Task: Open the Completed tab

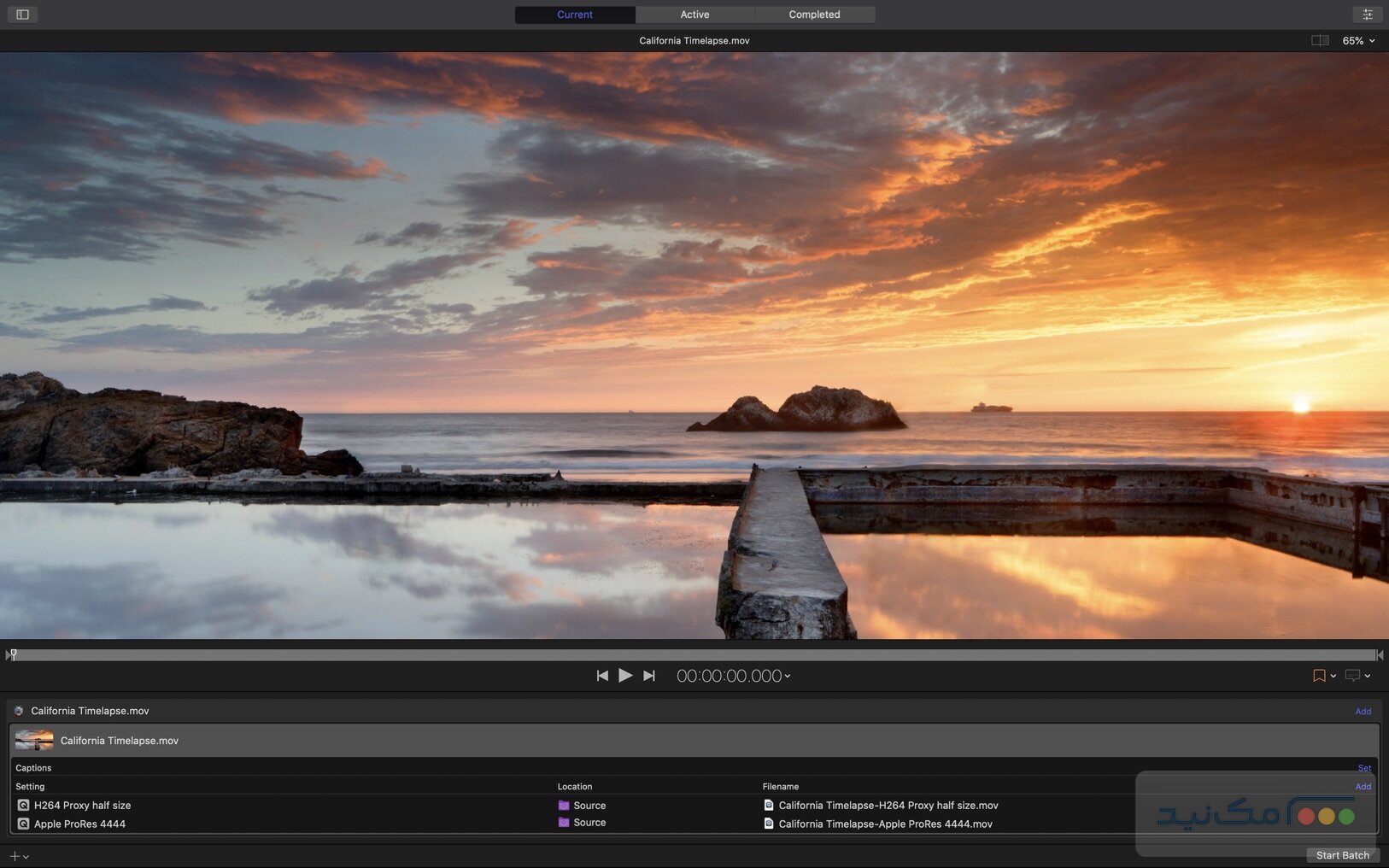Action: click(x=814, y=15)
